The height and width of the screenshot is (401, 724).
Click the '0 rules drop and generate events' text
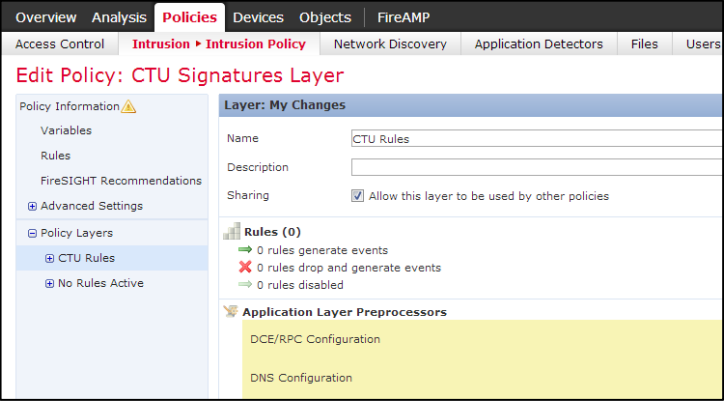pyautogui.click(x=349, y=268)
